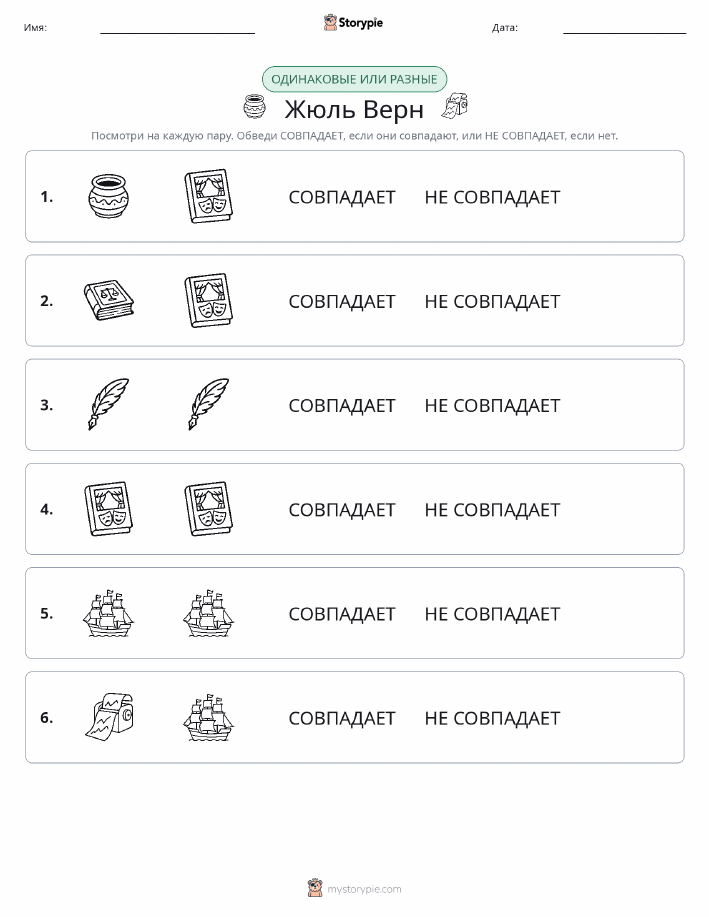The image size is (709, 917).
Task: Click the Дата date line field
Action: (x=624, y=28)
